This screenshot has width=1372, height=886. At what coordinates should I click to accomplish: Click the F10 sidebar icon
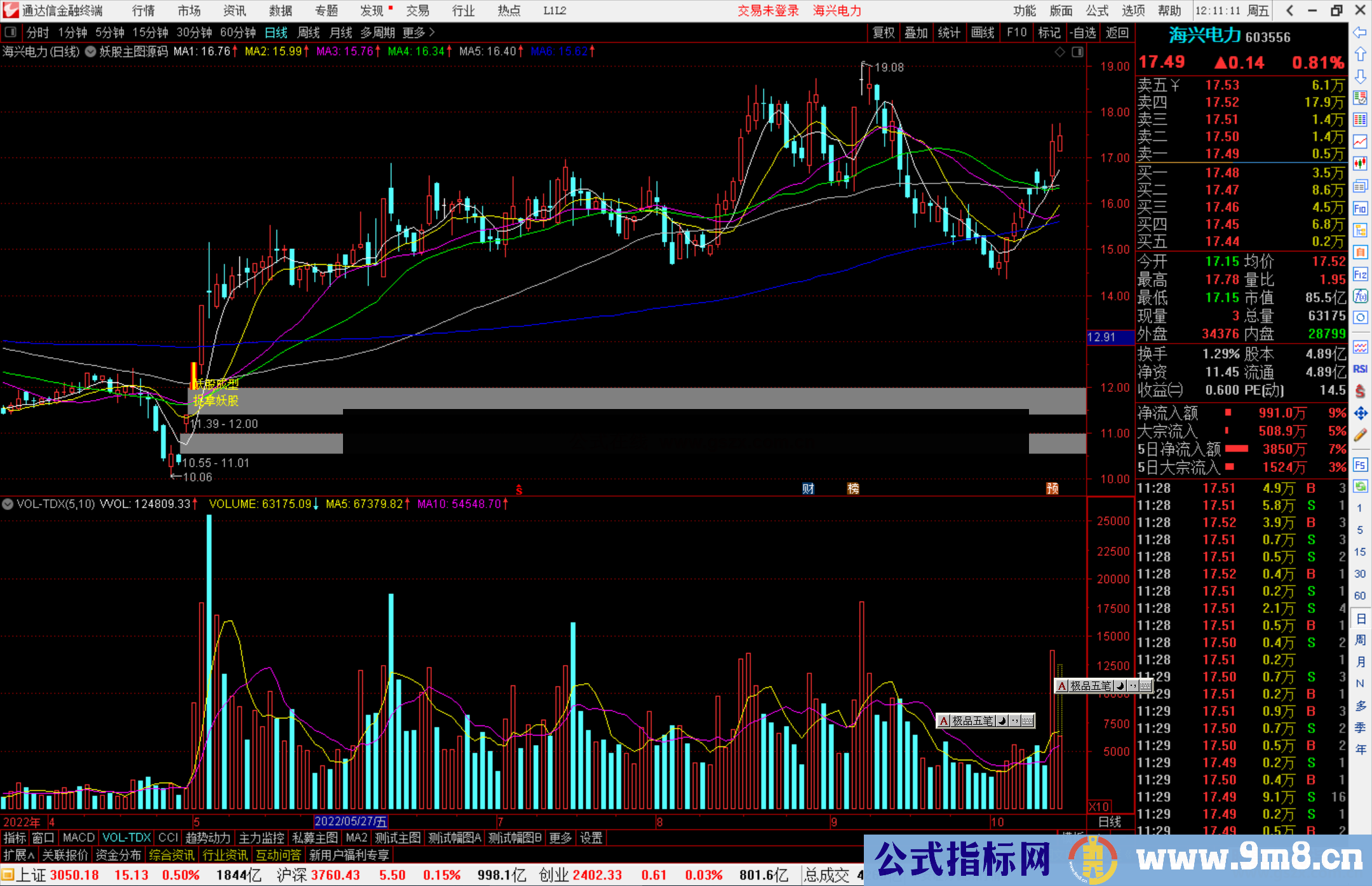click(x=1360, y=208)
